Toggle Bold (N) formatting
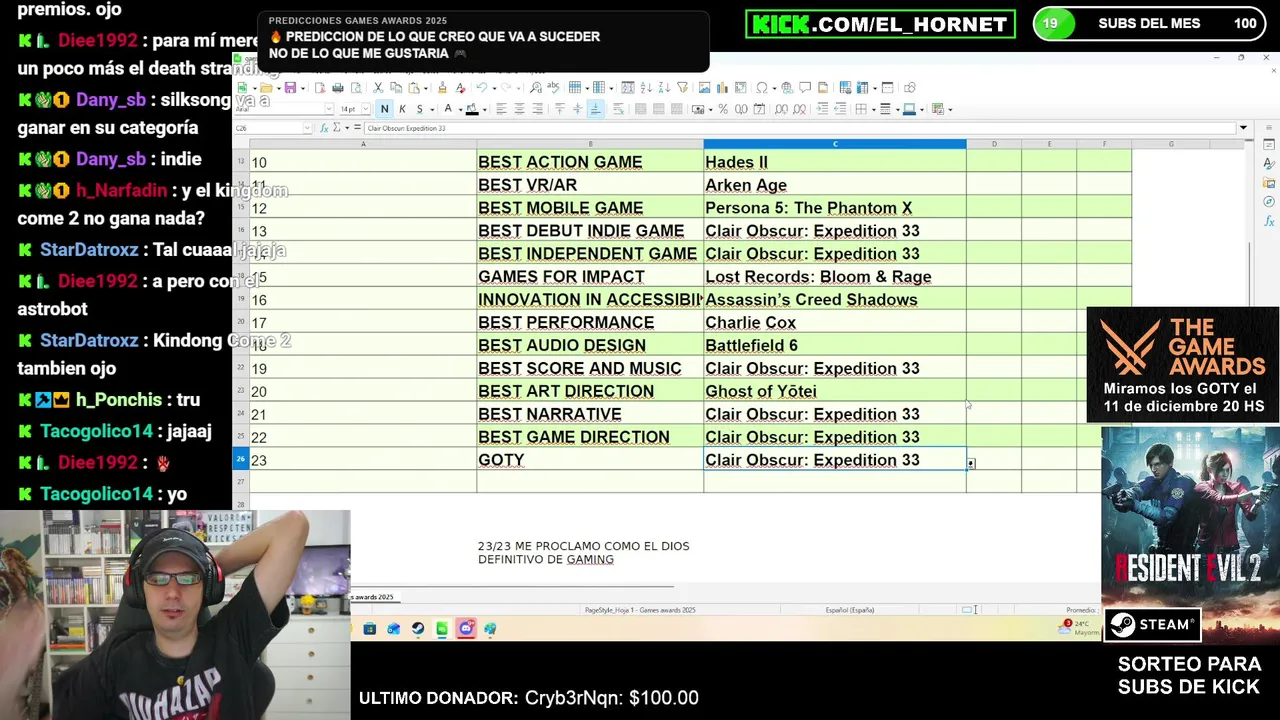This screenshot has height=720, width=1280. pyautogui.click(x=384, y=109)
